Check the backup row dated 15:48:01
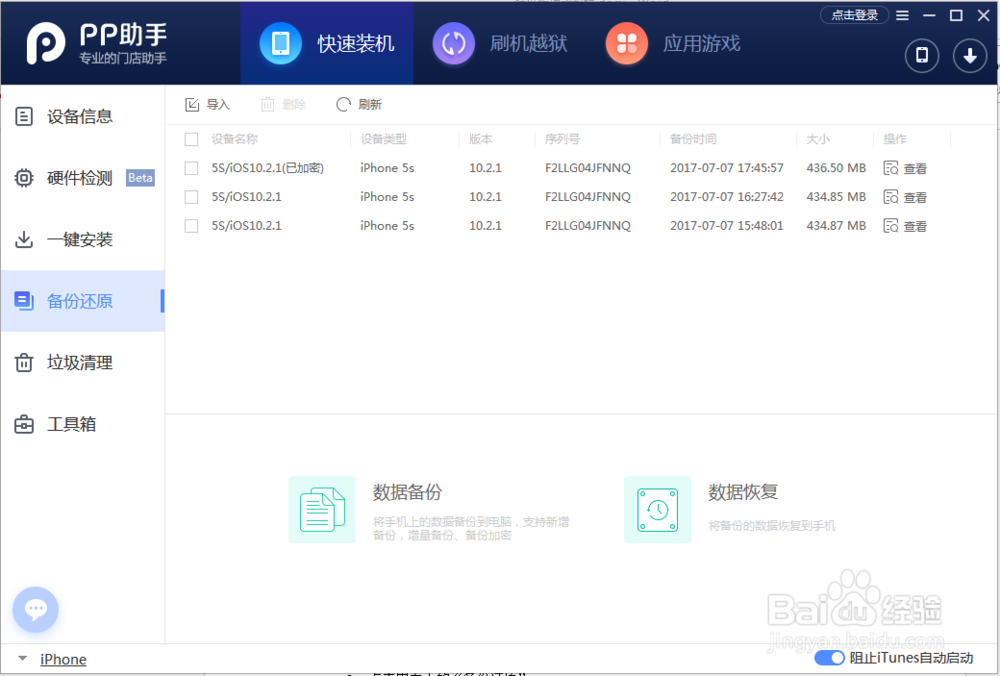The height and width of the screenshot is (676, 1000). [x=191, y=226]
